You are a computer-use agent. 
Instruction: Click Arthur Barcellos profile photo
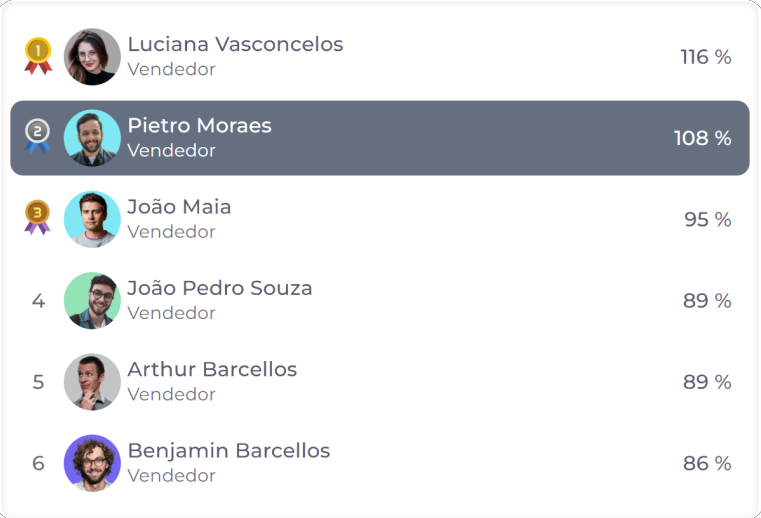click(x=92, y=382)
